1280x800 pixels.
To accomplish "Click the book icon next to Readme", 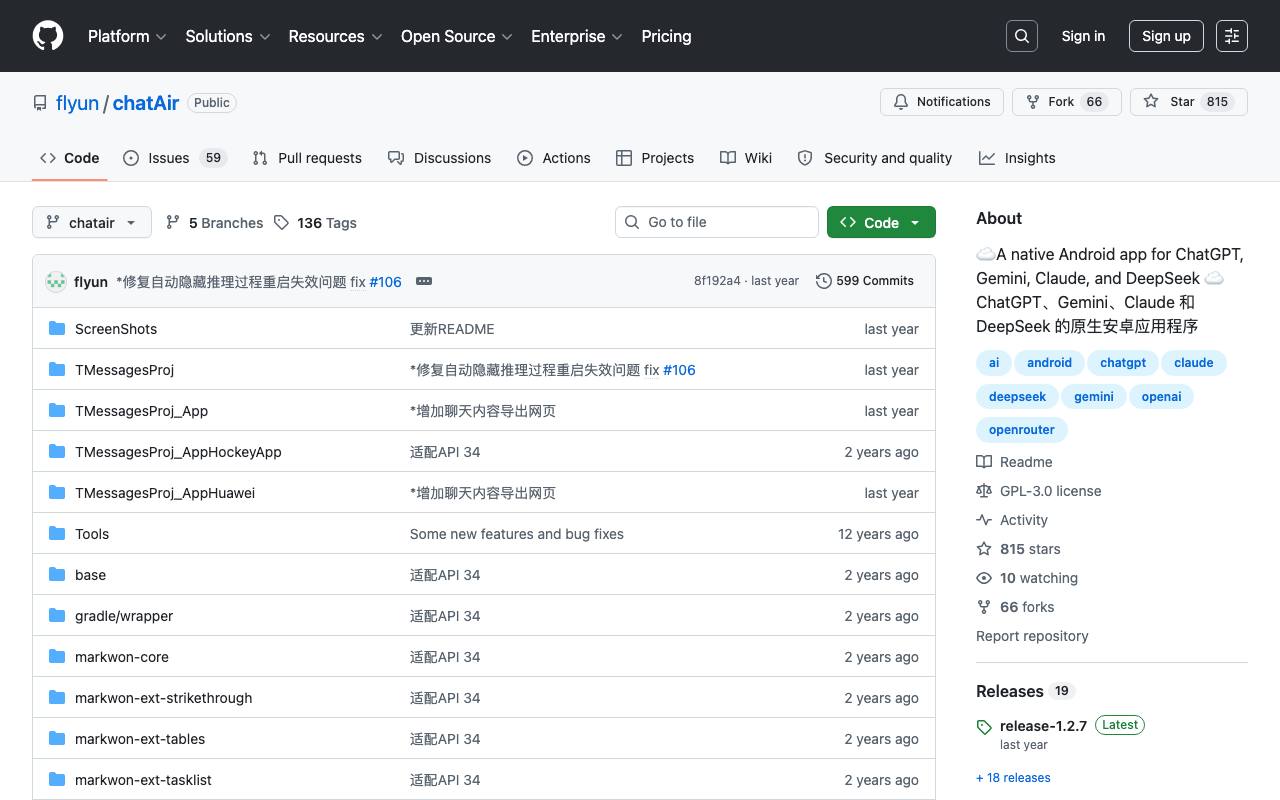I will (984, 462).
